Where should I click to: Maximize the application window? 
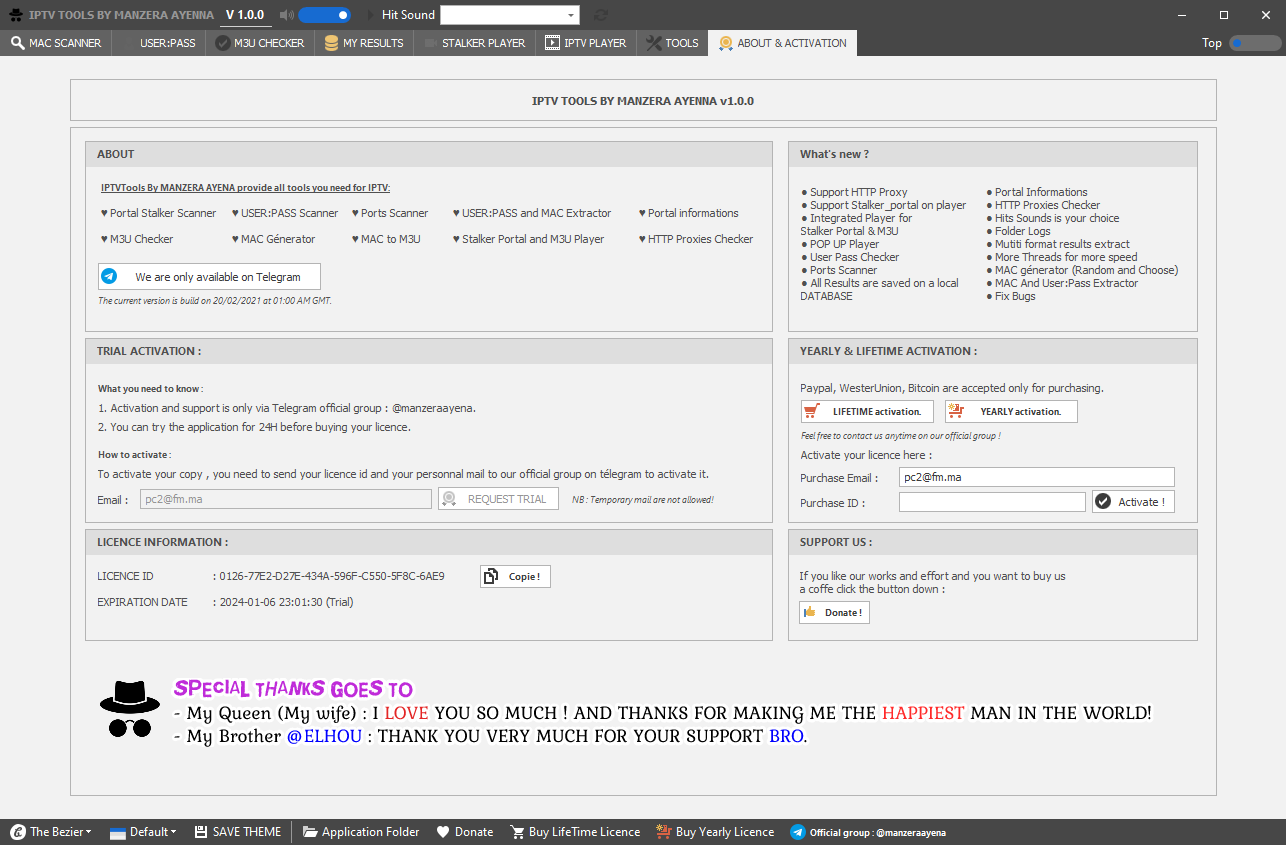coord(1223,15)
